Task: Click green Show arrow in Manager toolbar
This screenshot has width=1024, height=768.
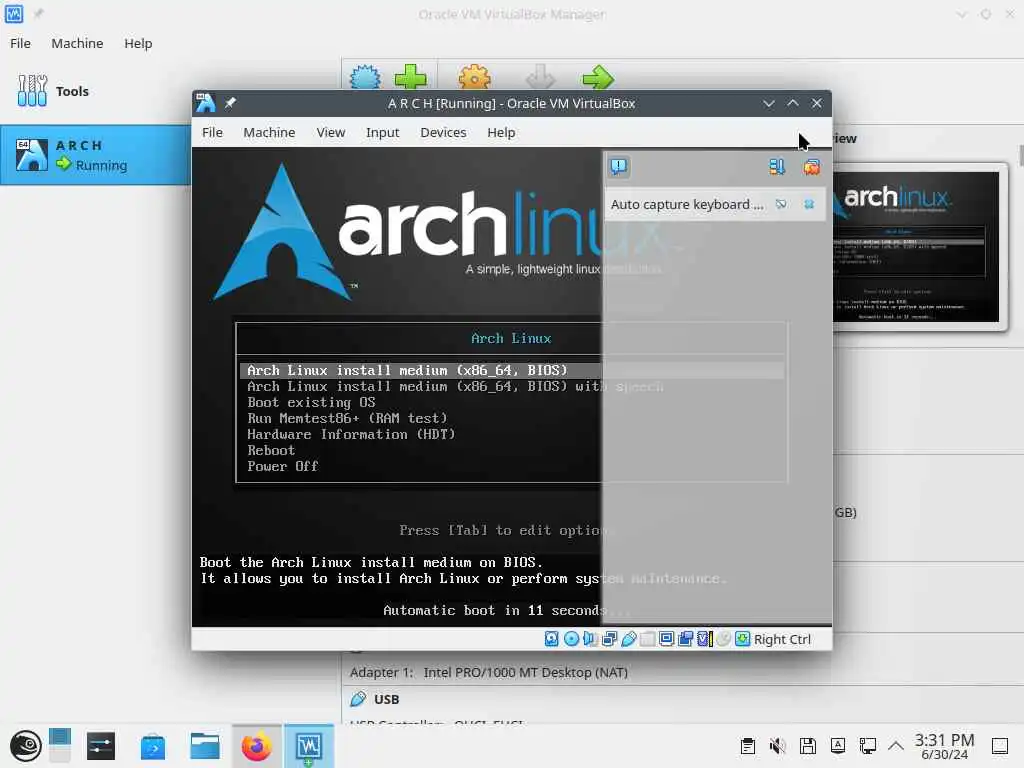Action: 598,77
